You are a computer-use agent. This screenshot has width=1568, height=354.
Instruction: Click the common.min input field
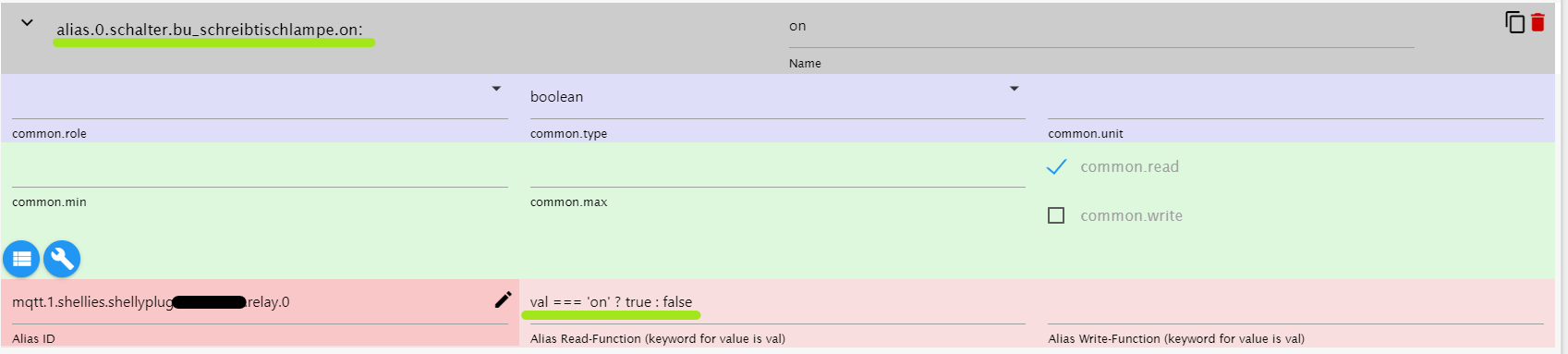tap(260, 168)
